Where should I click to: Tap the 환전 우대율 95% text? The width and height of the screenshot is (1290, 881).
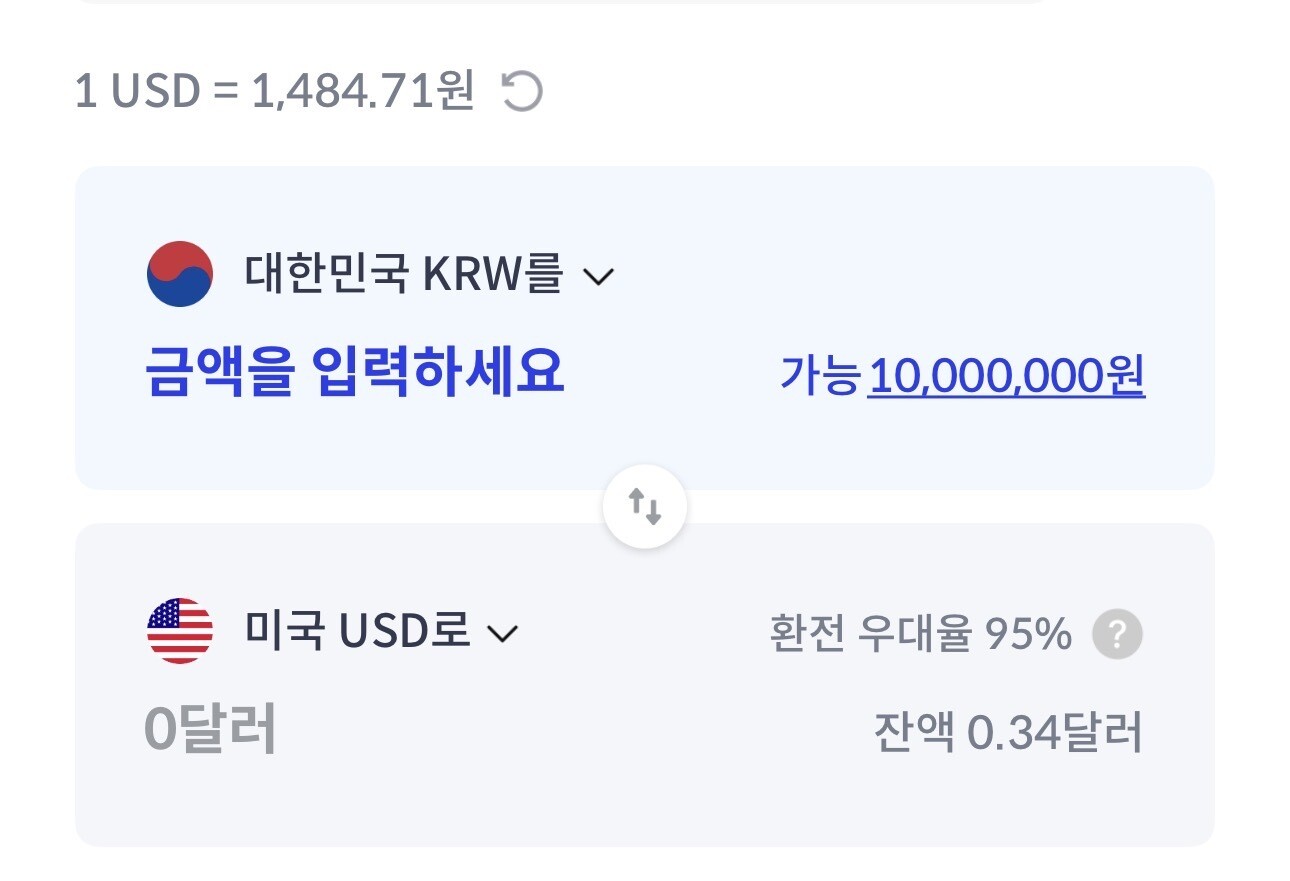920,634
